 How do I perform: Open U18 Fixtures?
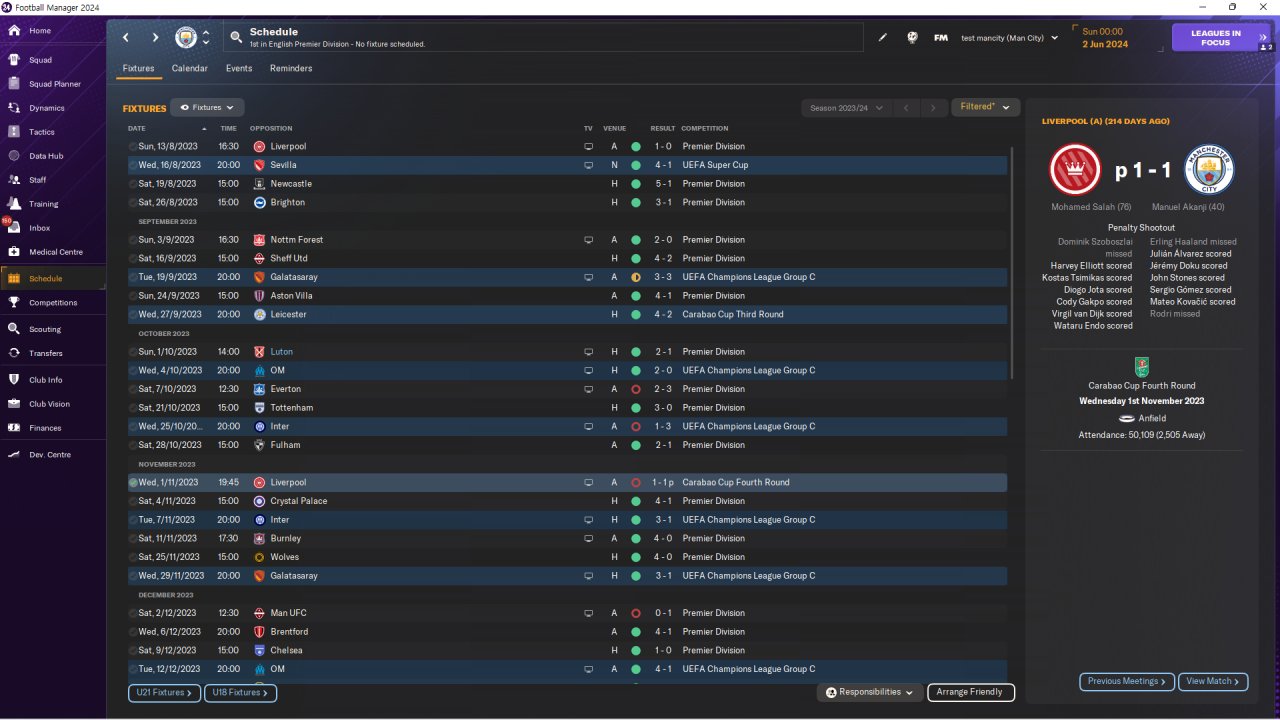240,692
